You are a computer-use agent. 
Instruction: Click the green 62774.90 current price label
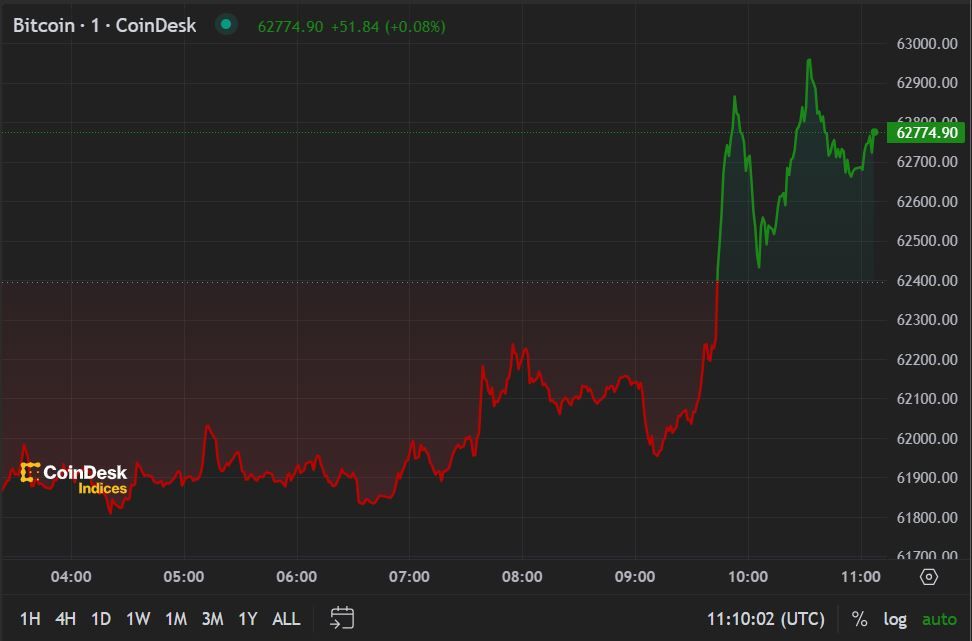tap(926, 133)
